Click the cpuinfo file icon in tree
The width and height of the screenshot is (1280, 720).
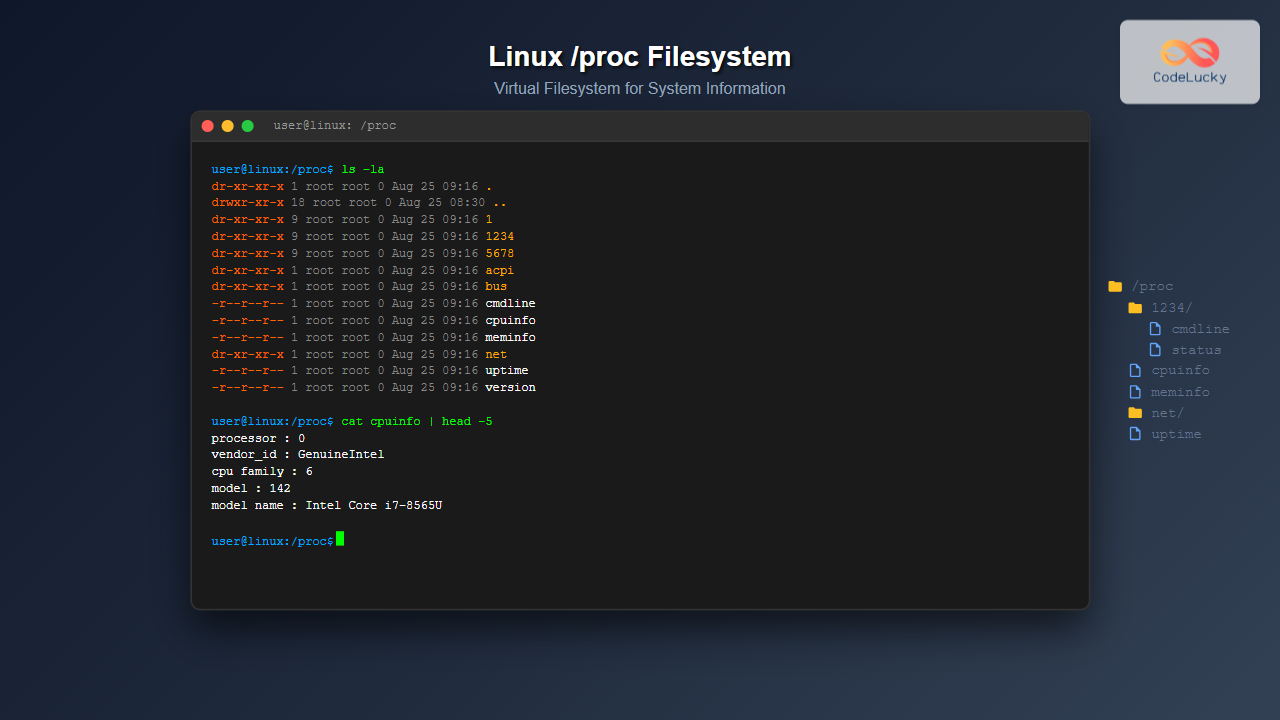(x=1135, y=371)
